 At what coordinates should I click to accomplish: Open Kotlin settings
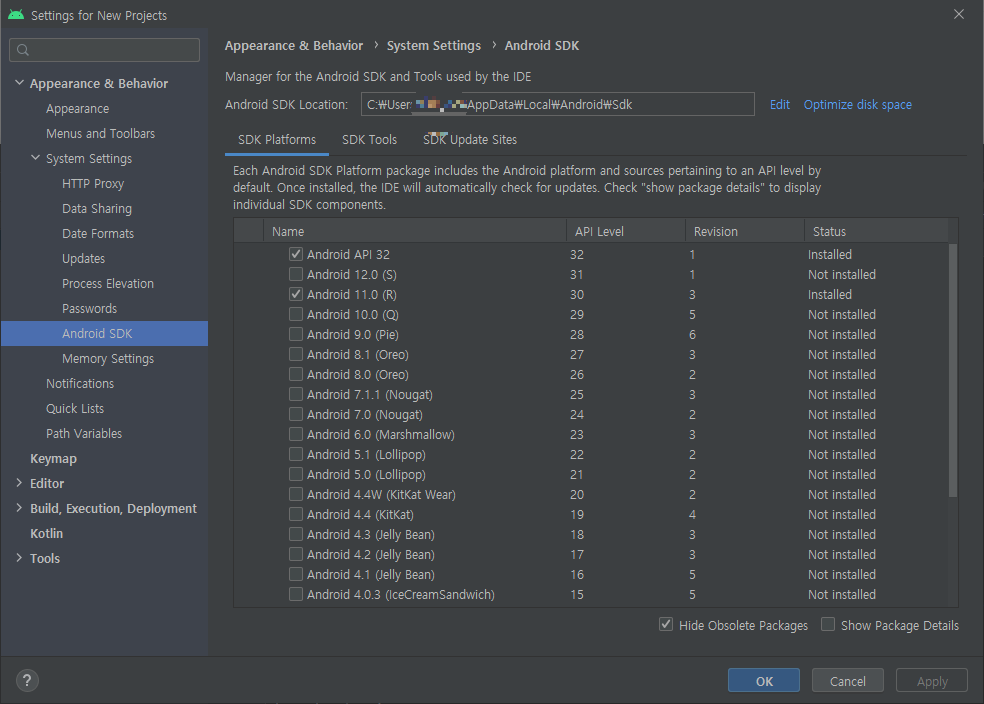tap(46, 533)
